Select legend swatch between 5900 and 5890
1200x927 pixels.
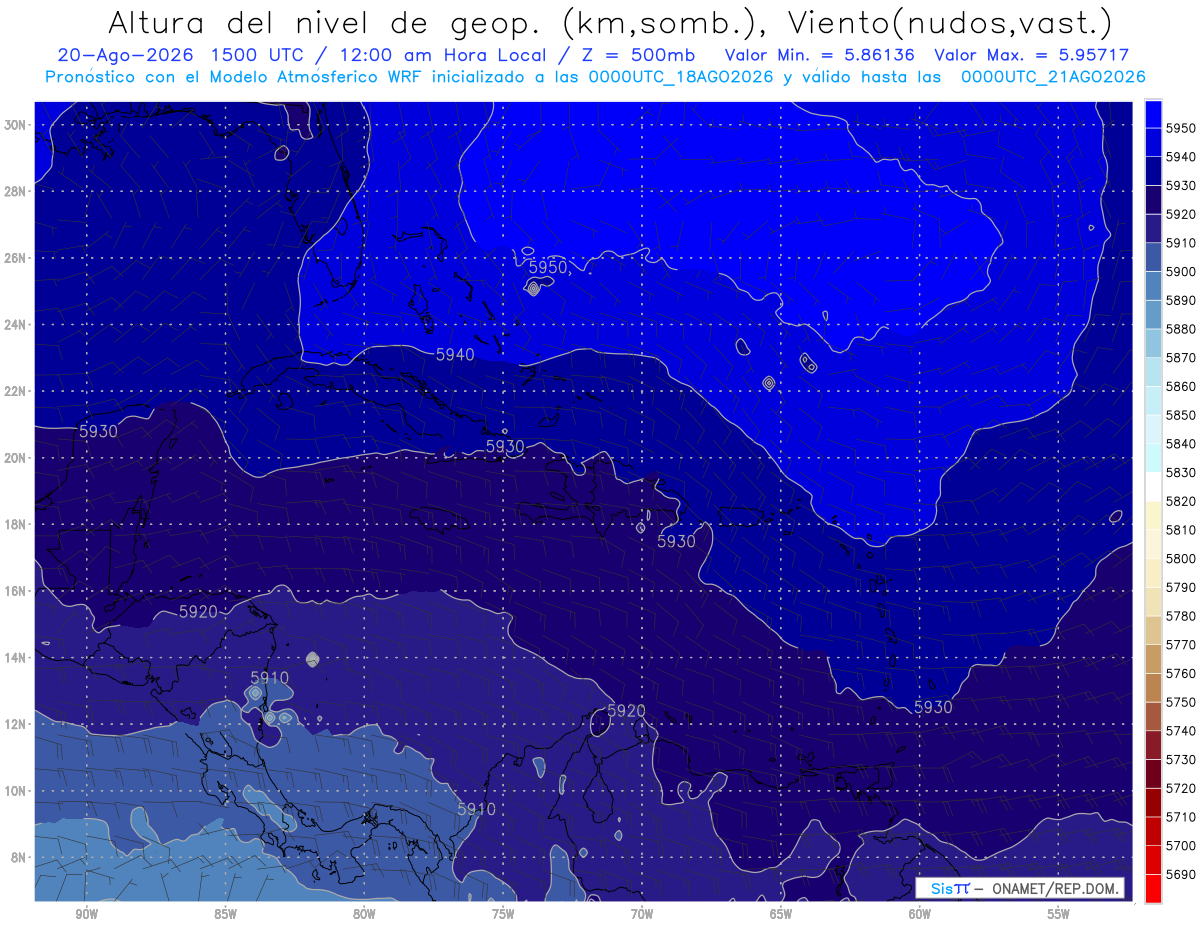pyautogui.click(x=1152, y=286)
